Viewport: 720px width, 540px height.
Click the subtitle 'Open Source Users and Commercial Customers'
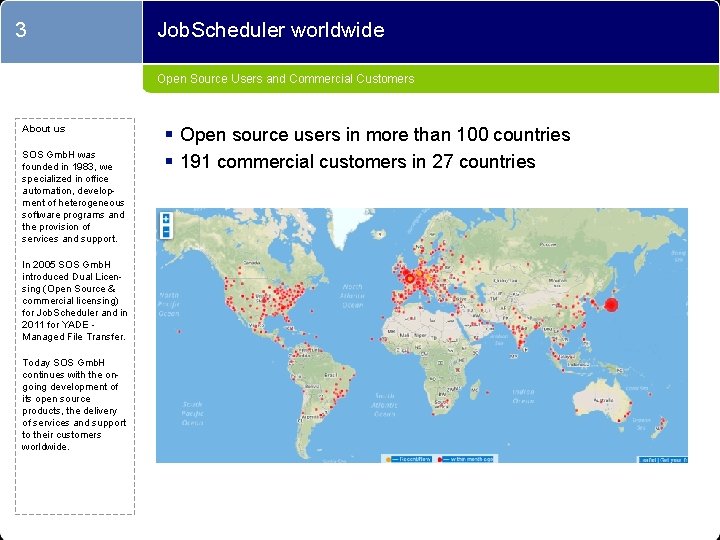286,79
